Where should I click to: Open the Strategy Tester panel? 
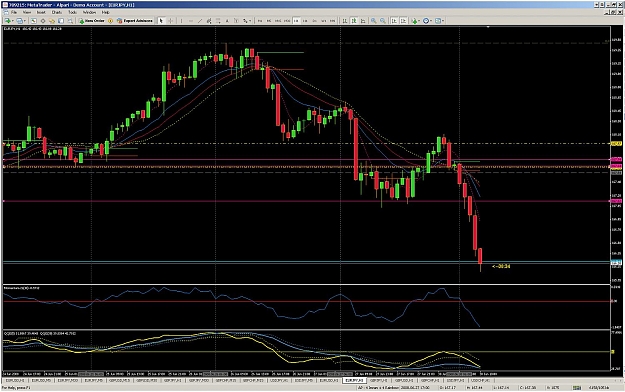pos(70,21)
